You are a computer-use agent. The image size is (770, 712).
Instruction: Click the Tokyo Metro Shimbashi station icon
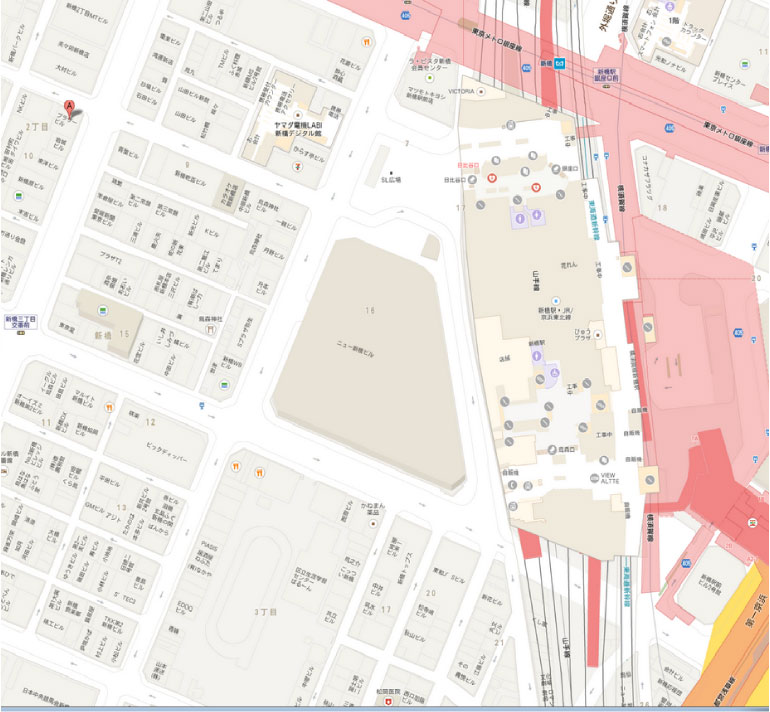(560, 64)
